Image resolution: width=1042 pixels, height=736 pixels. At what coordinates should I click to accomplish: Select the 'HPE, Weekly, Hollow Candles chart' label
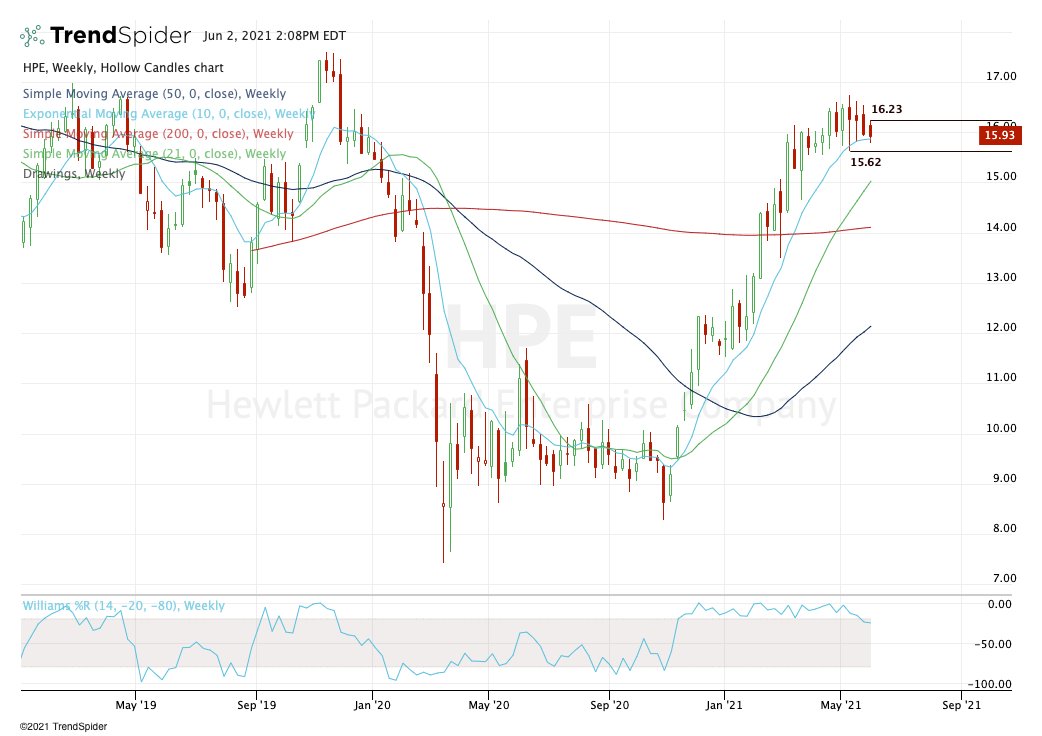tap(123, 68)
